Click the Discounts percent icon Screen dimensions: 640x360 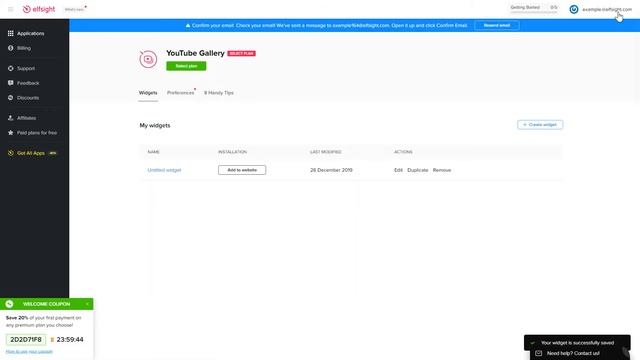tap(11, 98)
